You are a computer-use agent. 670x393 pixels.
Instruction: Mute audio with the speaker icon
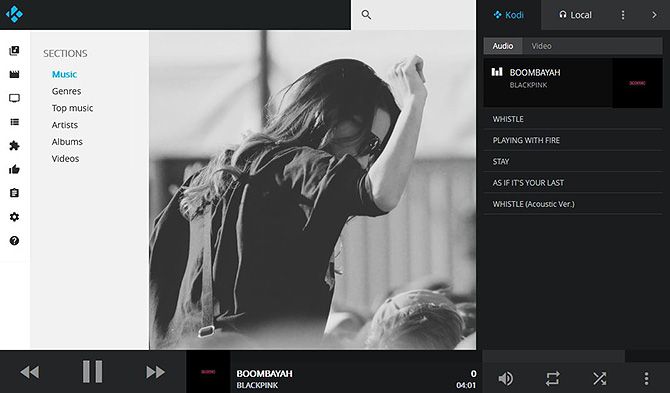point(506,378)
